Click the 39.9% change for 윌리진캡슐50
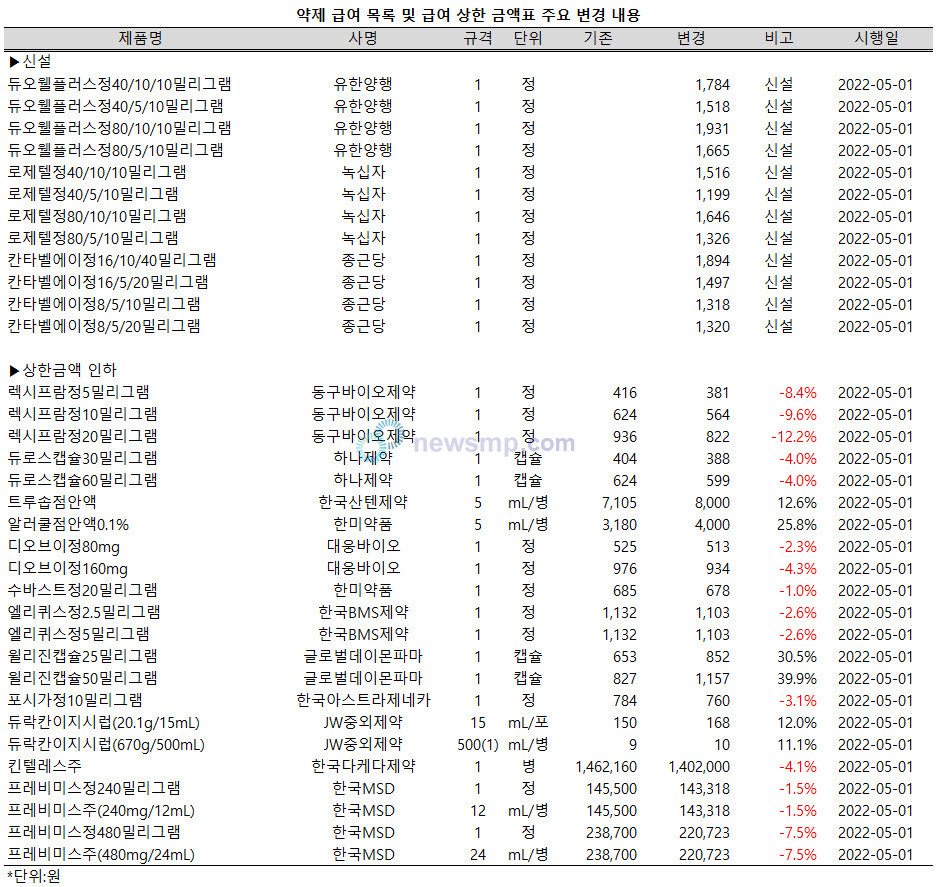The width and height of the screenshot is (936, 887). click(797, 679)
